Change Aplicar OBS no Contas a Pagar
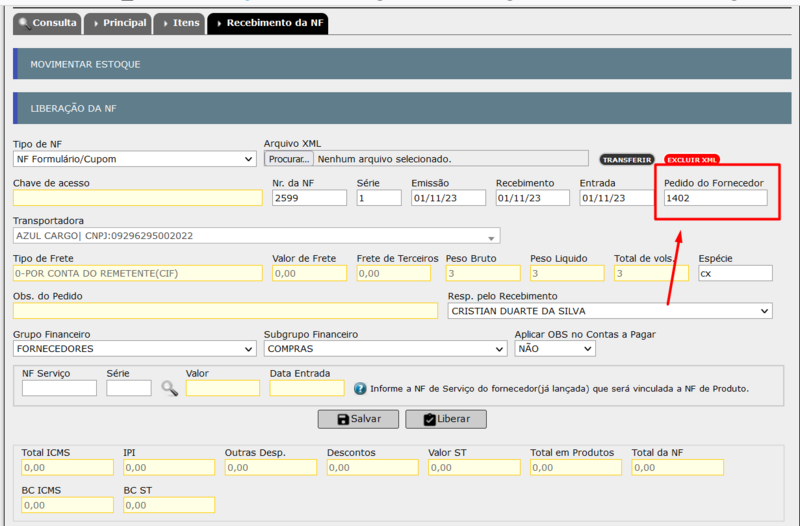800x526 pixels. tap(555, 348)
